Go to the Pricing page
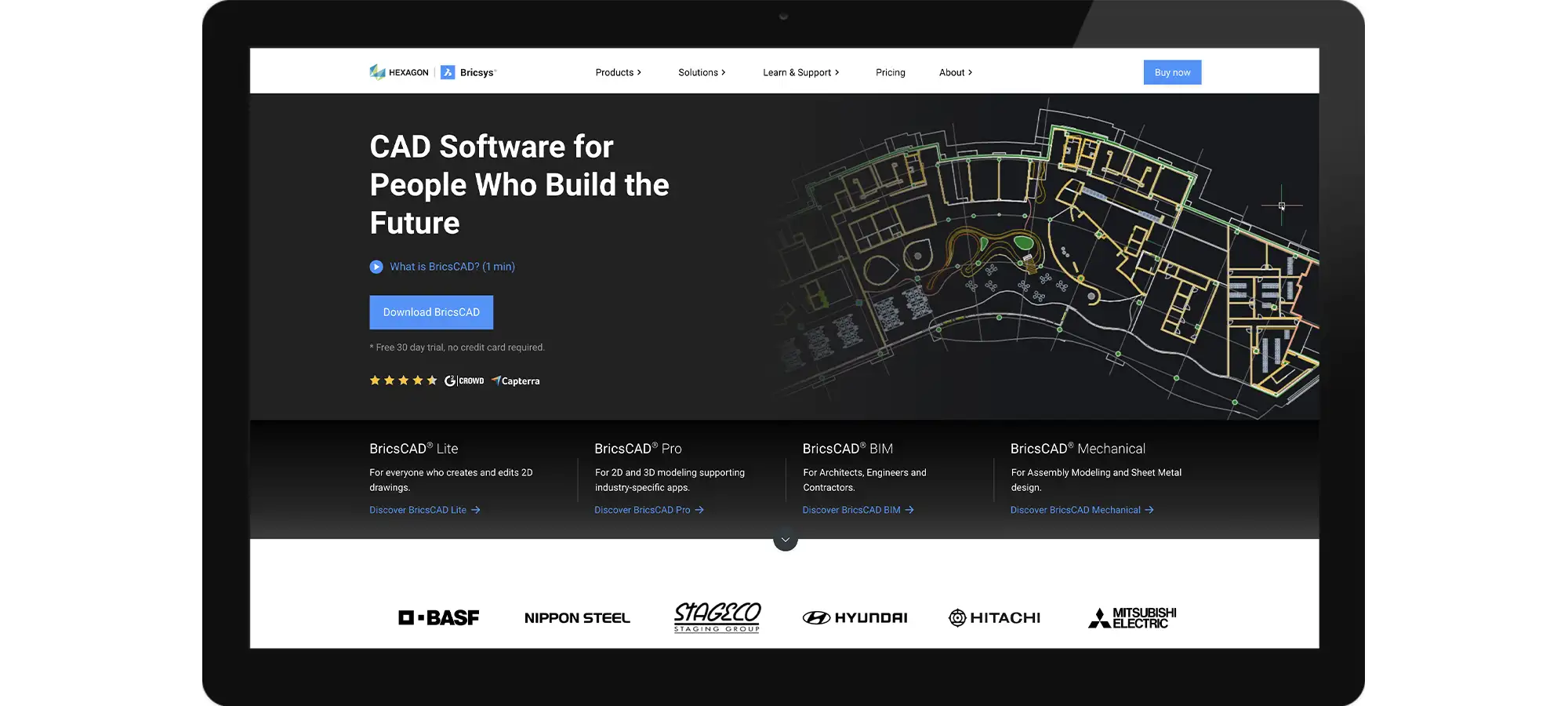 click(x=891, y=72)
